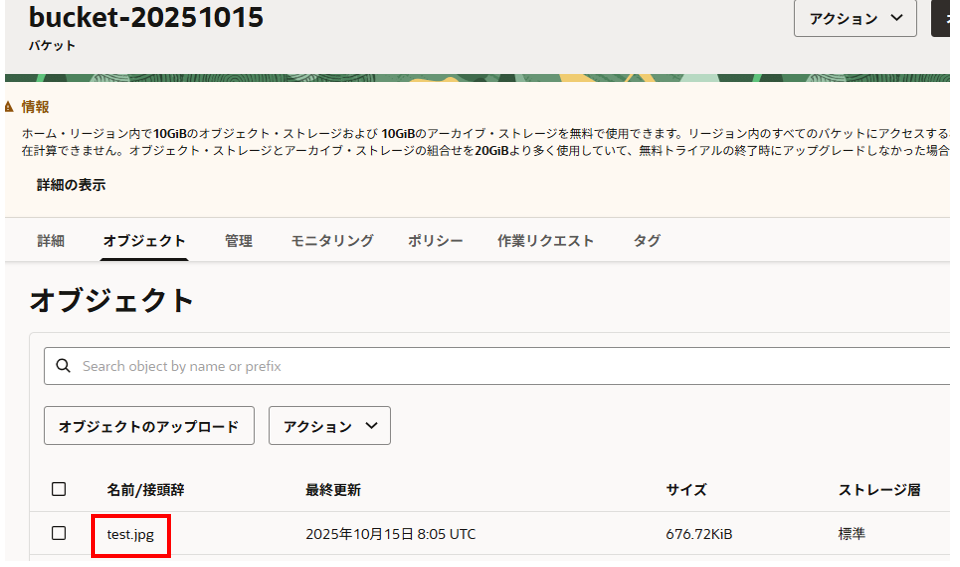960x567 pixels.
Task: Go to the モニタリング tab
Action: click(x=332, y=241)
